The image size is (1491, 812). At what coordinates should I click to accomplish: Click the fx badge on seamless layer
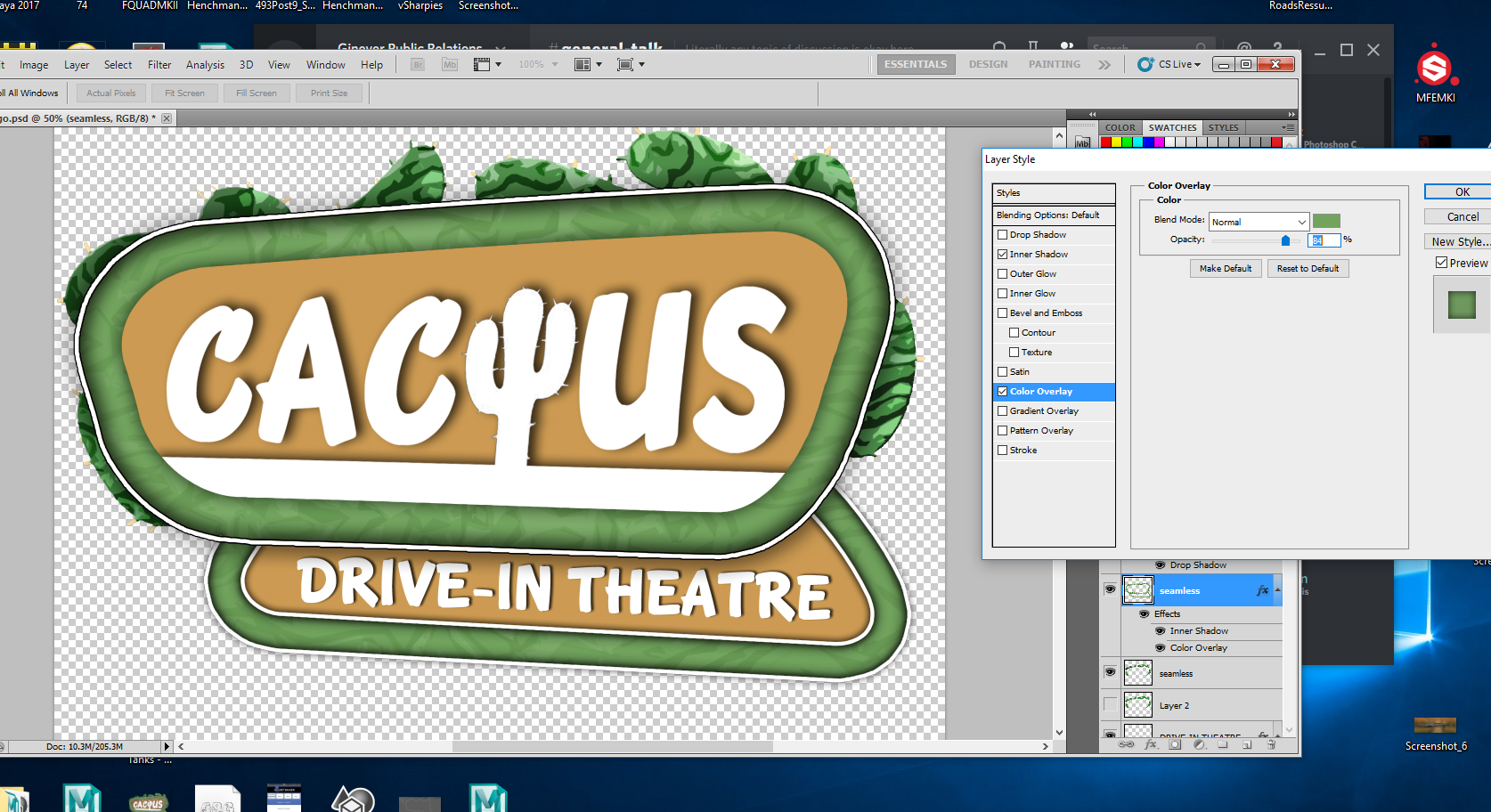coord(1262,590)
